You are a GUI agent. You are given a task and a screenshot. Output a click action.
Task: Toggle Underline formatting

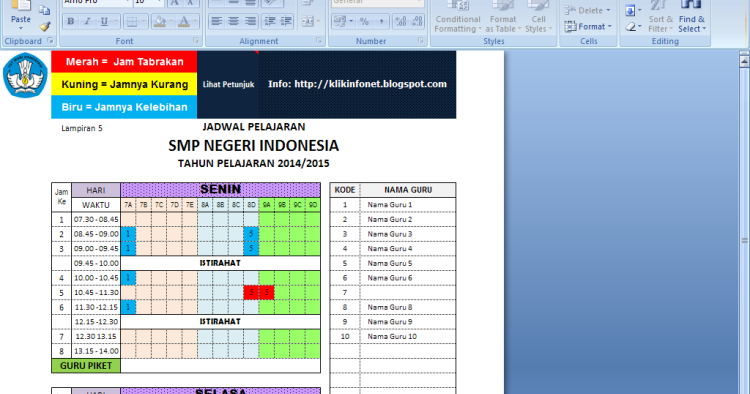(x=103, y=22)
